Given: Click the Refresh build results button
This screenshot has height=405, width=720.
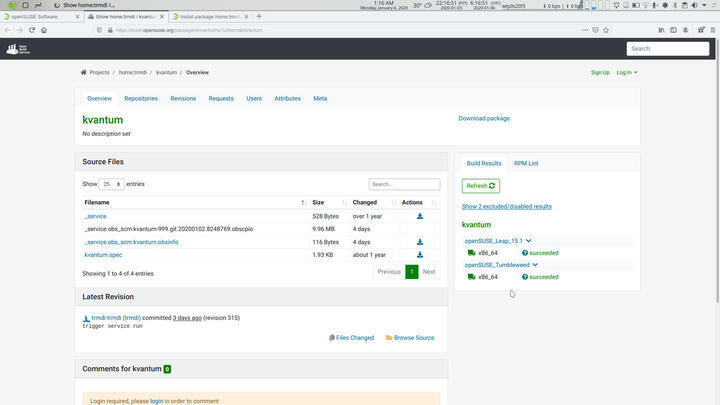Looking at the screenshot, I should (x=481, y=186).
